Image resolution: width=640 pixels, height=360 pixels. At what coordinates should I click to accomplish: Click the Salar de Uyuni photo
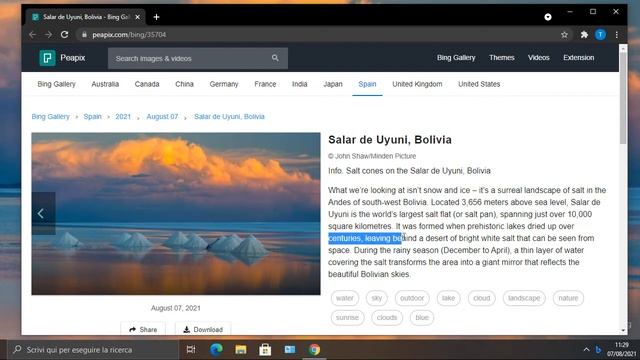(x=176, y=213)
